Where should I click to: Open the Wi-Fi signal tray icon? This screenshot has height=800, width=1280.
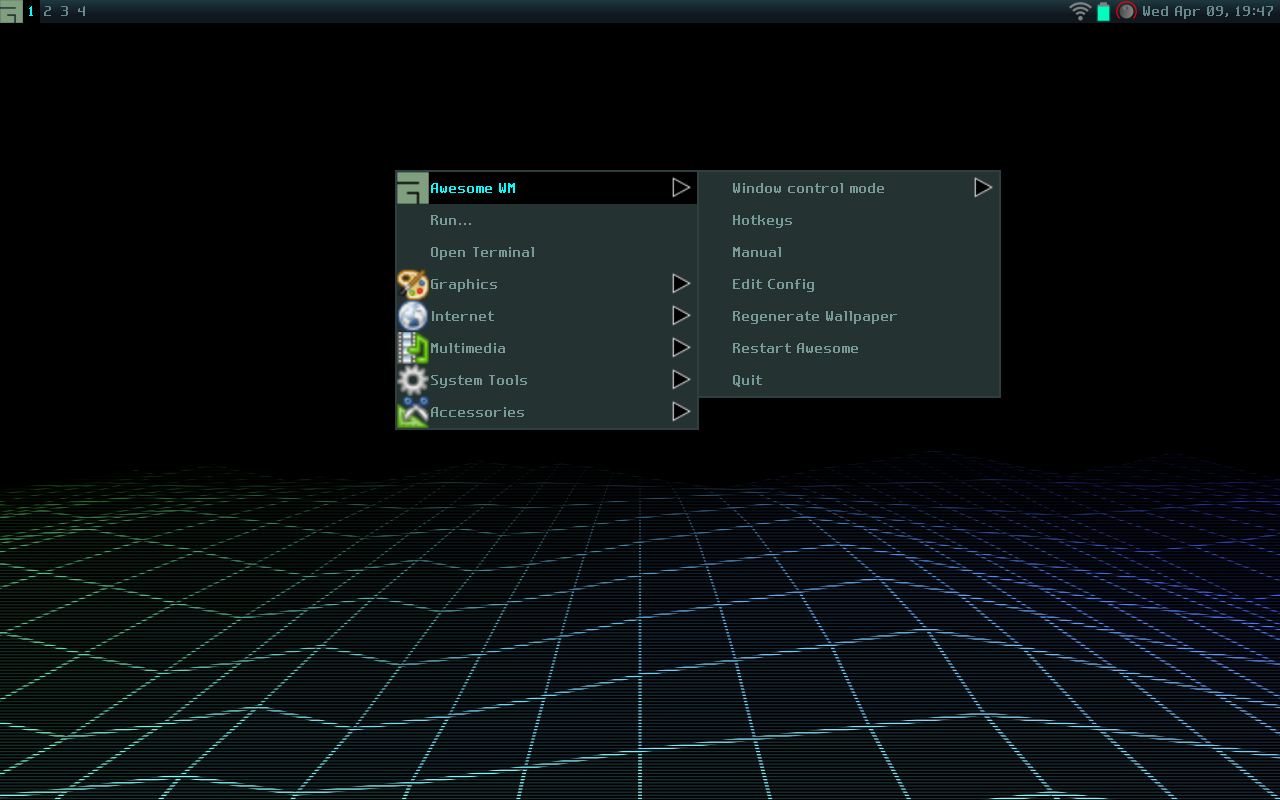coord(1080,12)
